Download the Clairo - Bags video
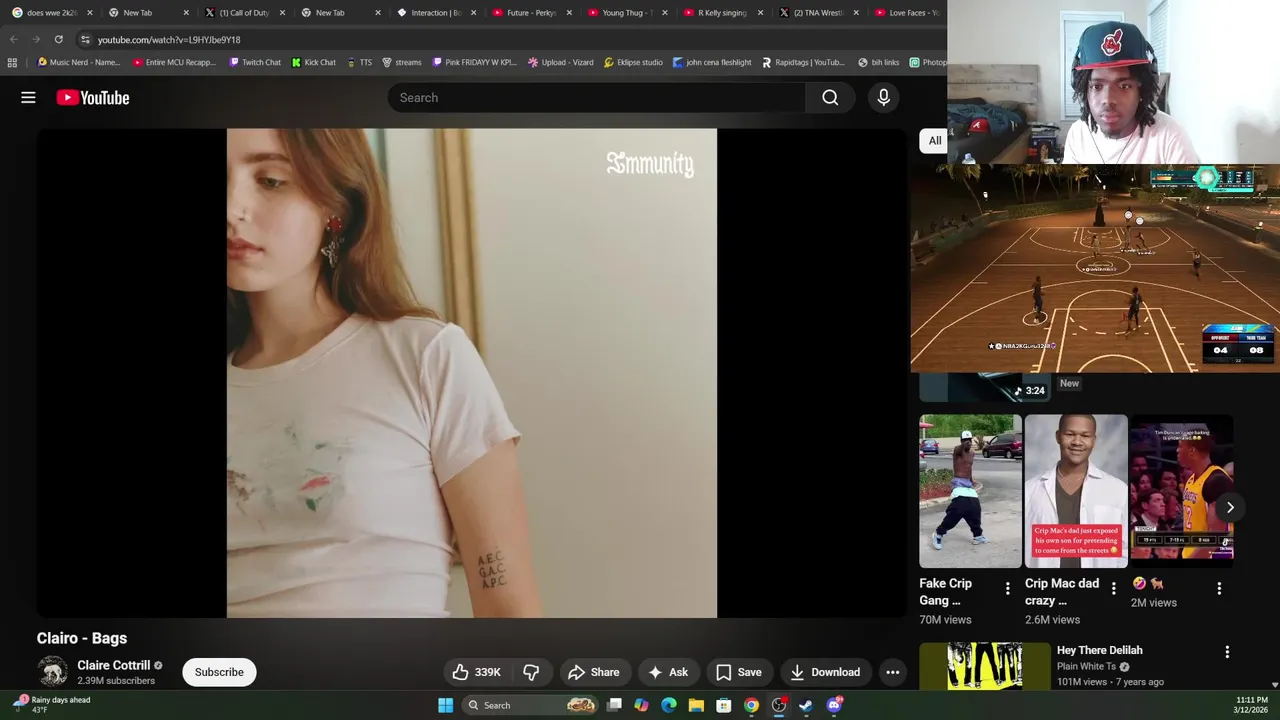 825,672
